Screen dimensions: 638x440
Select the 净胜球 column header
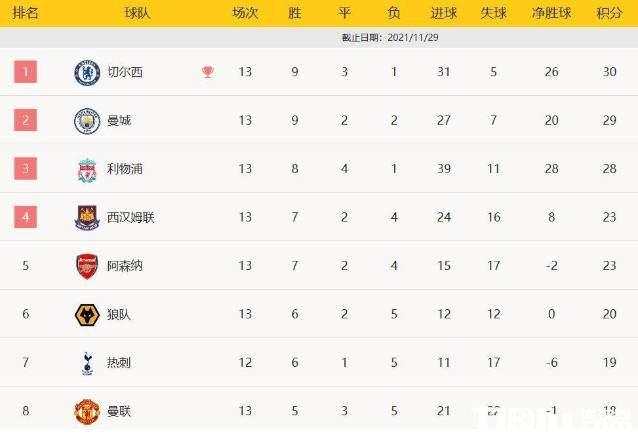pyautogui.click(x=551, y=13)
